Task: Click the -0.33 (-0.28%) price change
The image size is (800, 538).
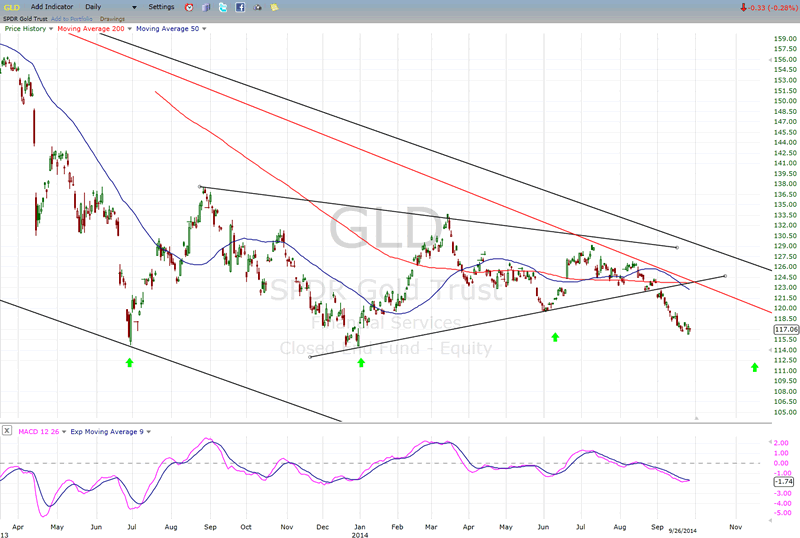Action: pos(772,8)
